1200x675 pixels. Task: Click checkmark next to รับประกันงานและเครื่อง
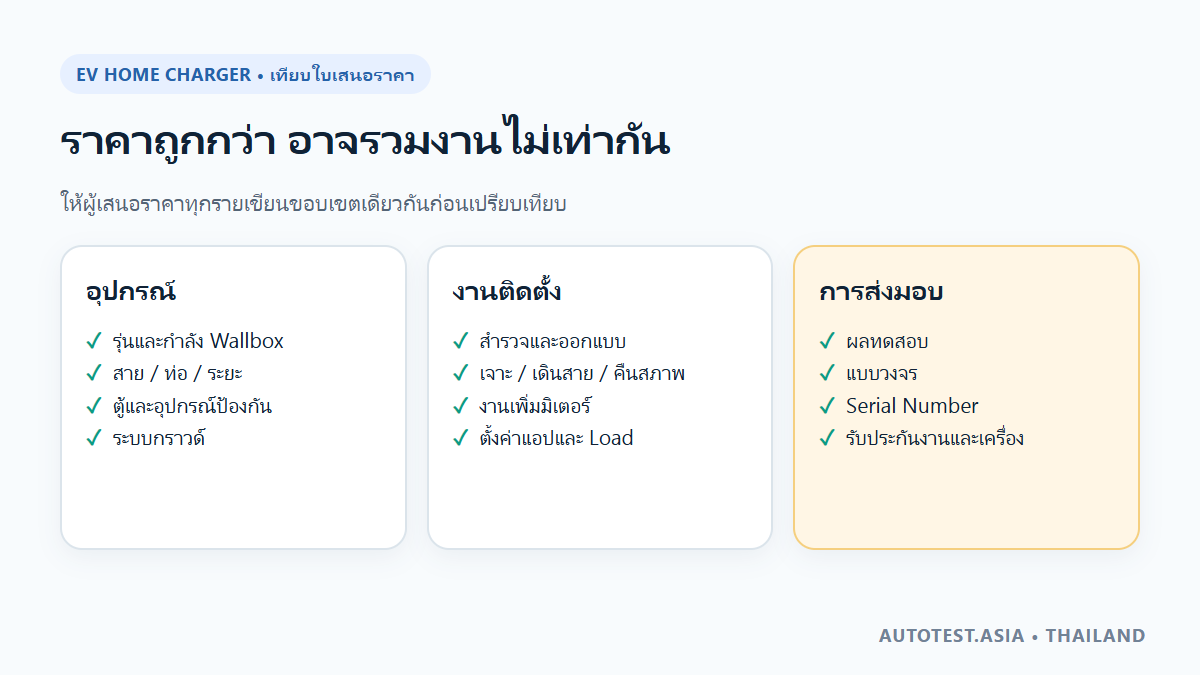click(x=827, y=438)
